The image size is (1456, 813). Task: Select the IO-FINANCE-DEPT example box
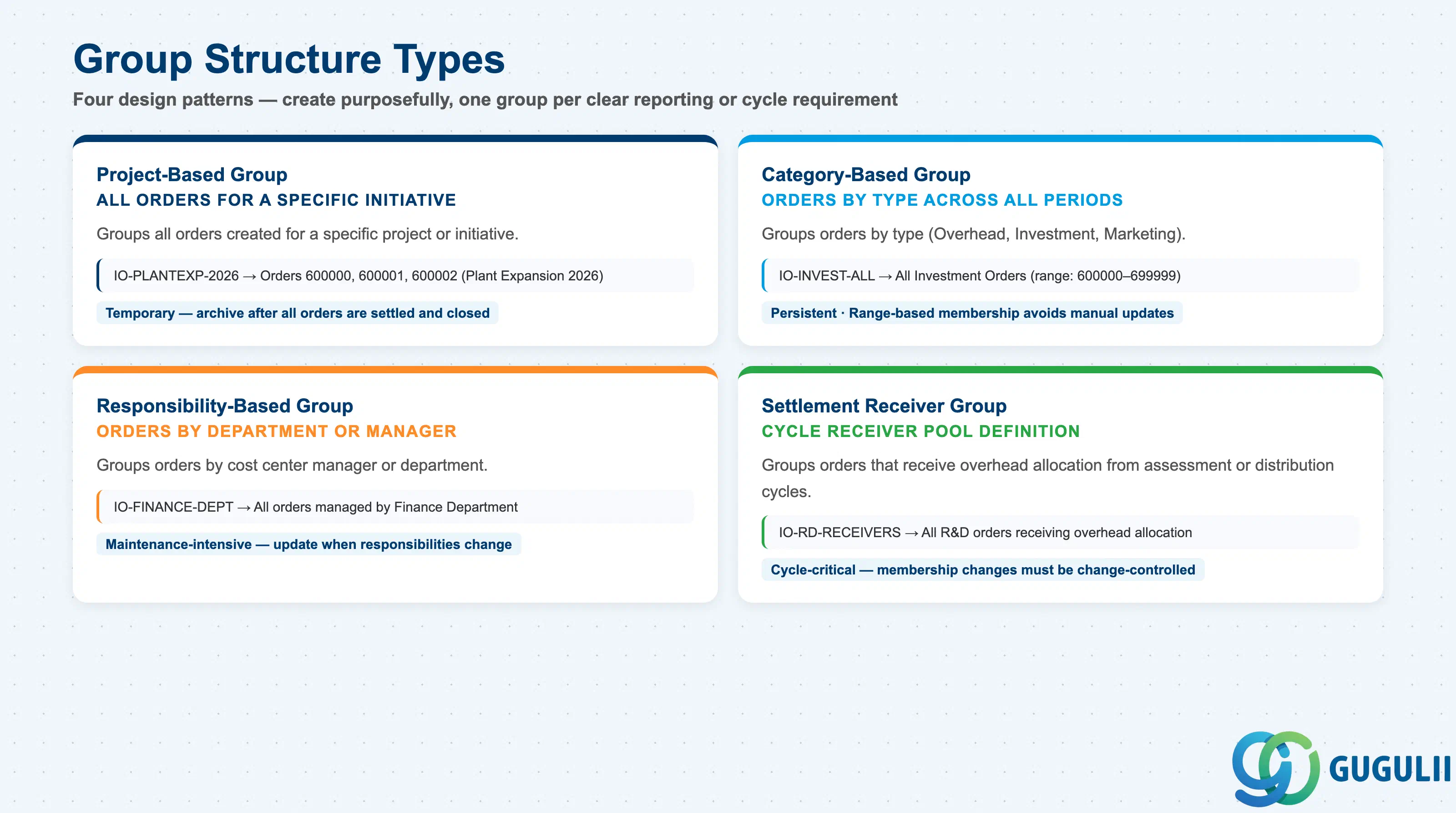(395, 507)
